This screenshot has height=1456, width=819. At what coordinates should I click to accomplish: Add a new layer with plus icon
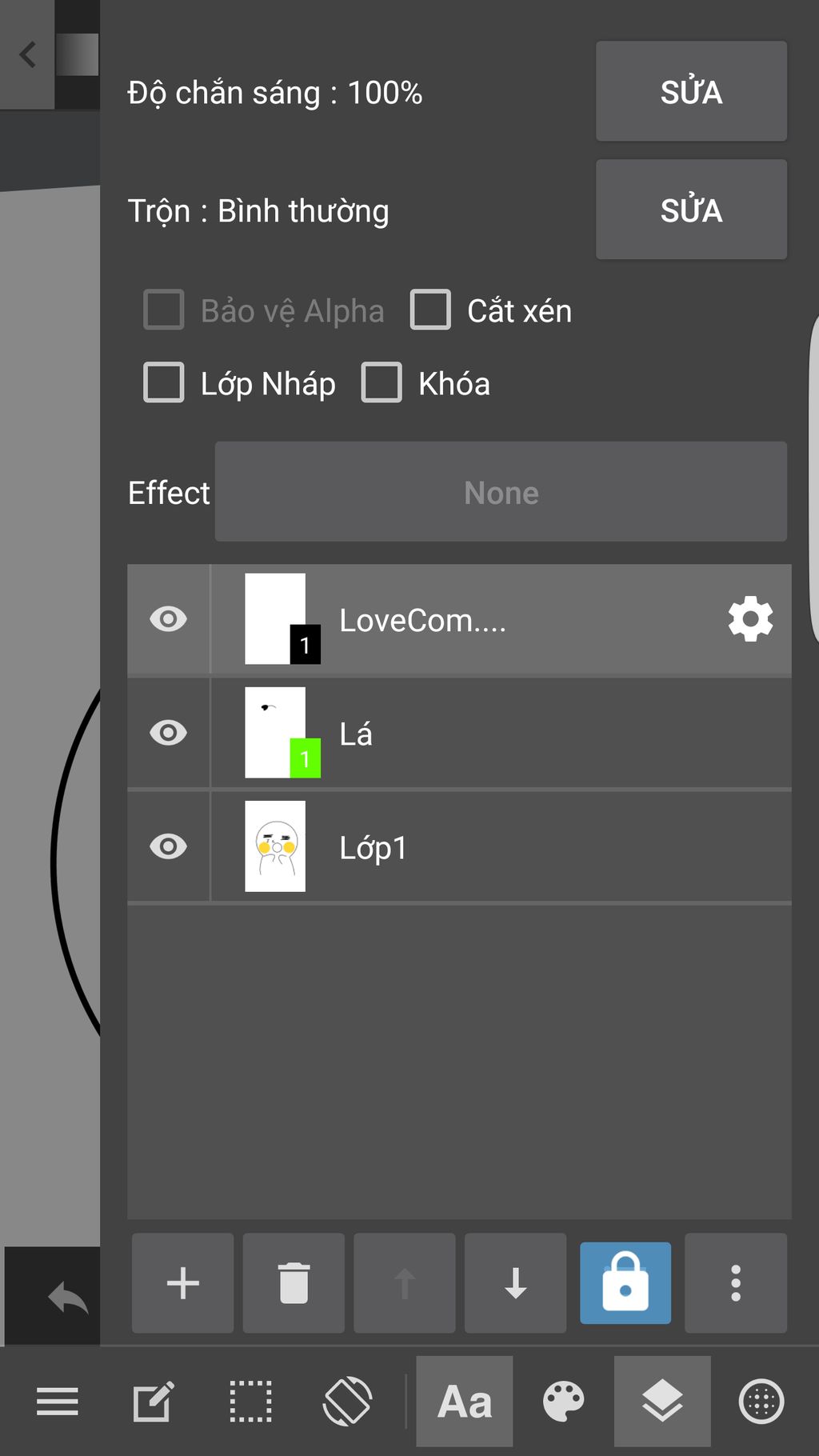tap(182, 1283)
